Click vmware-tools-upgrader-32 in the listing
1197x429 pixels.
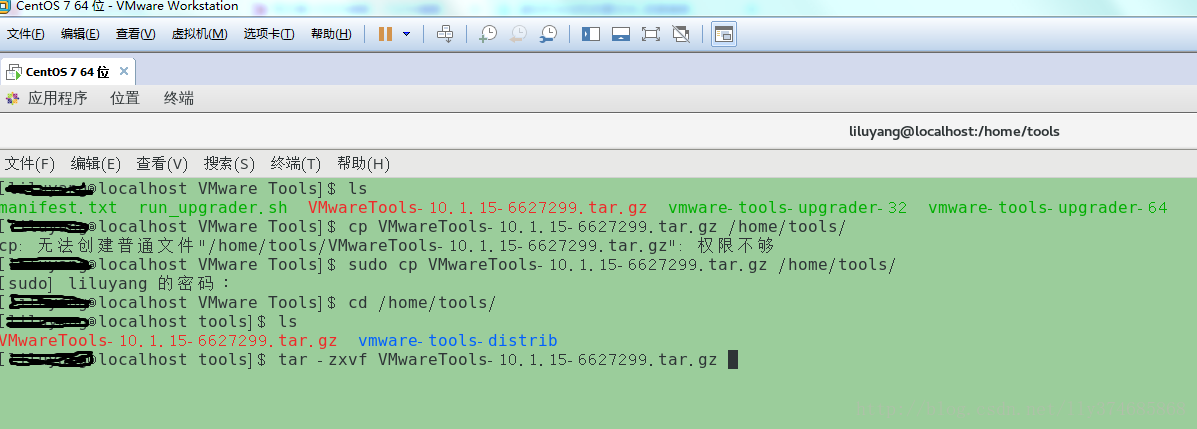pos(788,208)
